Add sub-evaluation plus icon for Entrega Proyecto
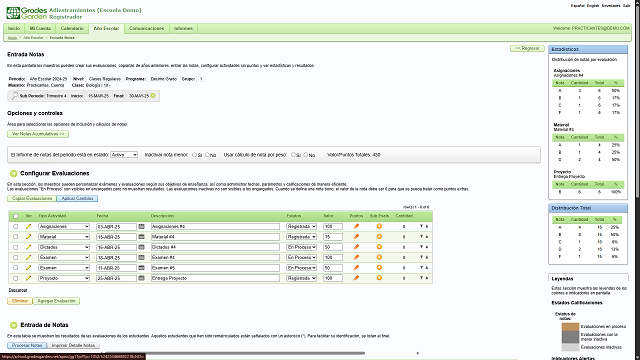 tap(379, 278)
